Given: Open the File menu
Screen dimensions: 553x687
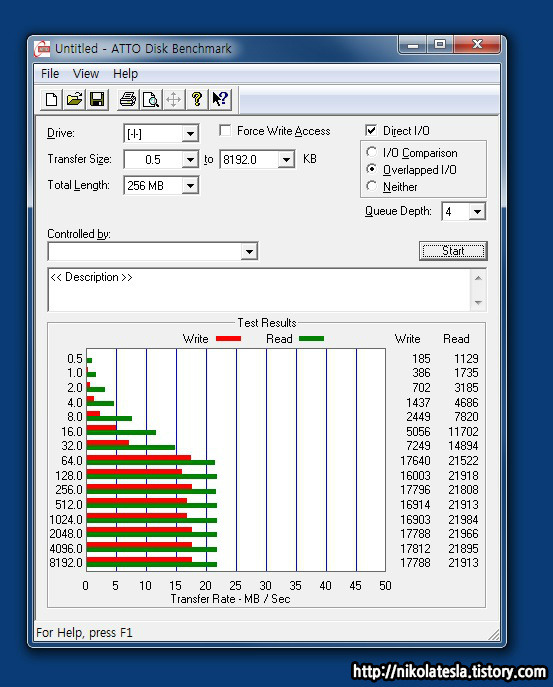Looking at the screenshot, I should (x=50, y=74).
